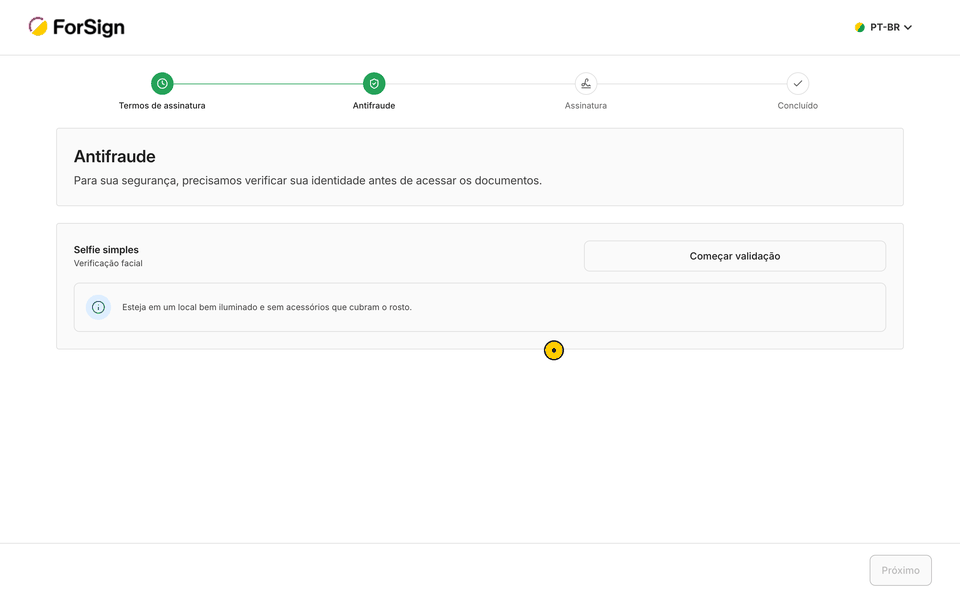This screenshot has height=597, width=960.
Task: Select the Concluído checkmark step icon
Action: pyautogui.click(x=798, y=83)
